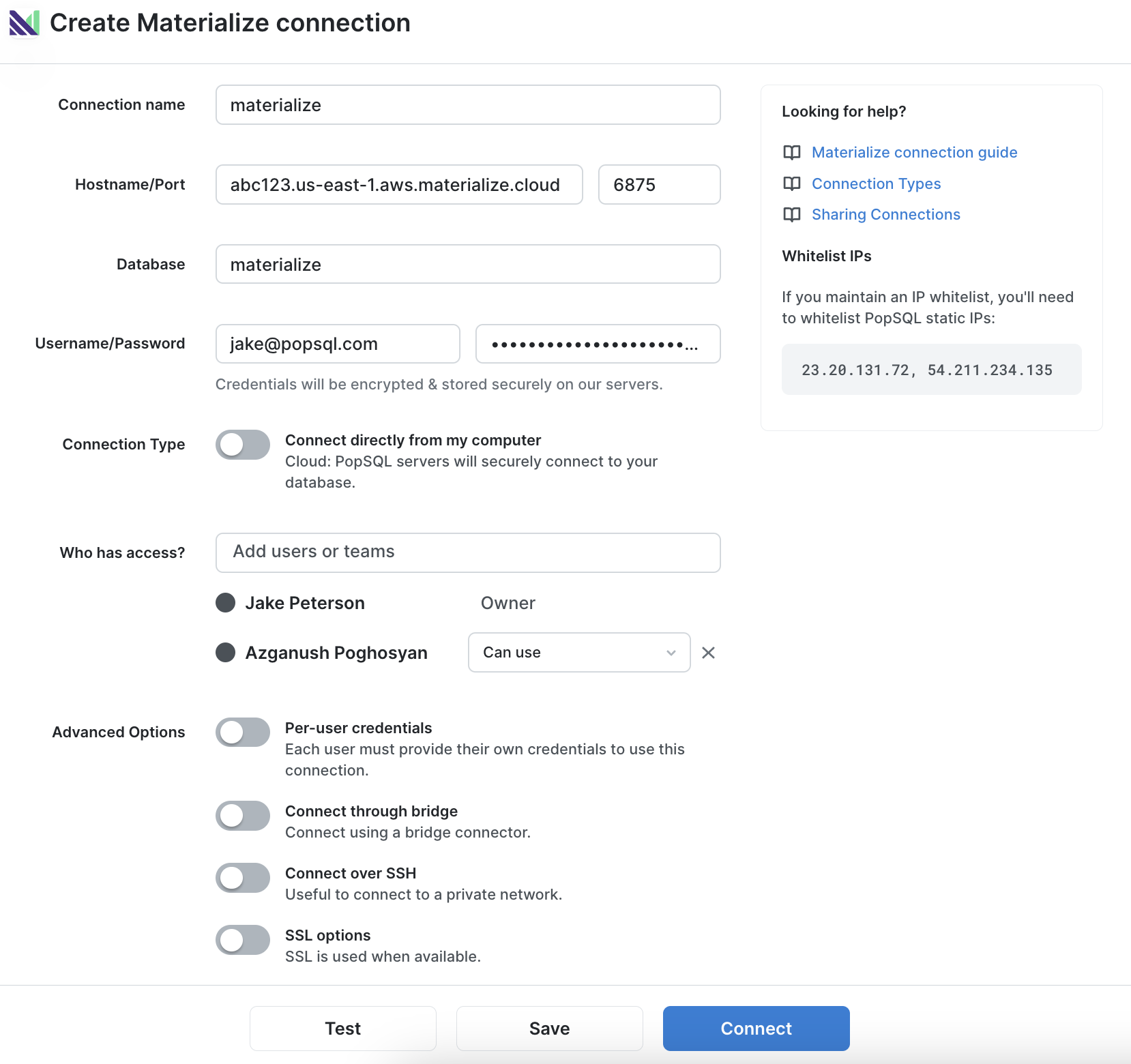Click book icon beside Connection Types
This screenshot has height=1064, width=1131.
pyautogui.click(x=792, y=183)
